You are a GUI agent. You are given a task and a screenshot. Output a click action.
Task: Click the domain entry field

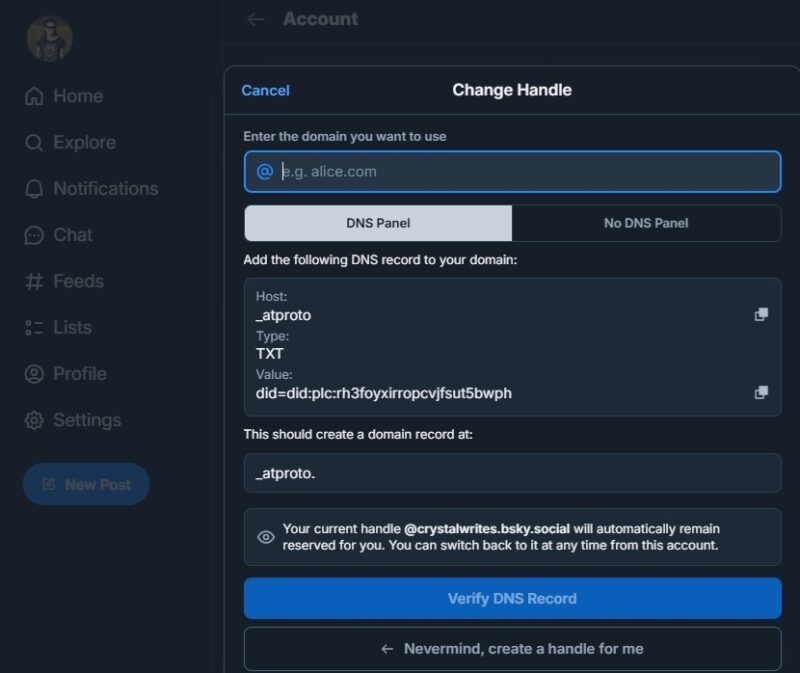click(512, 171)
